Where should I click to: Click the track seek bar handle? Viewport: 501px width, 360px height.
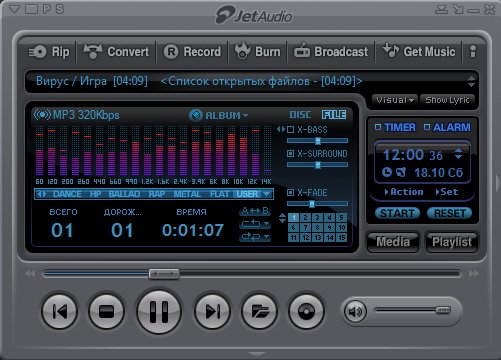click(164, 274)
